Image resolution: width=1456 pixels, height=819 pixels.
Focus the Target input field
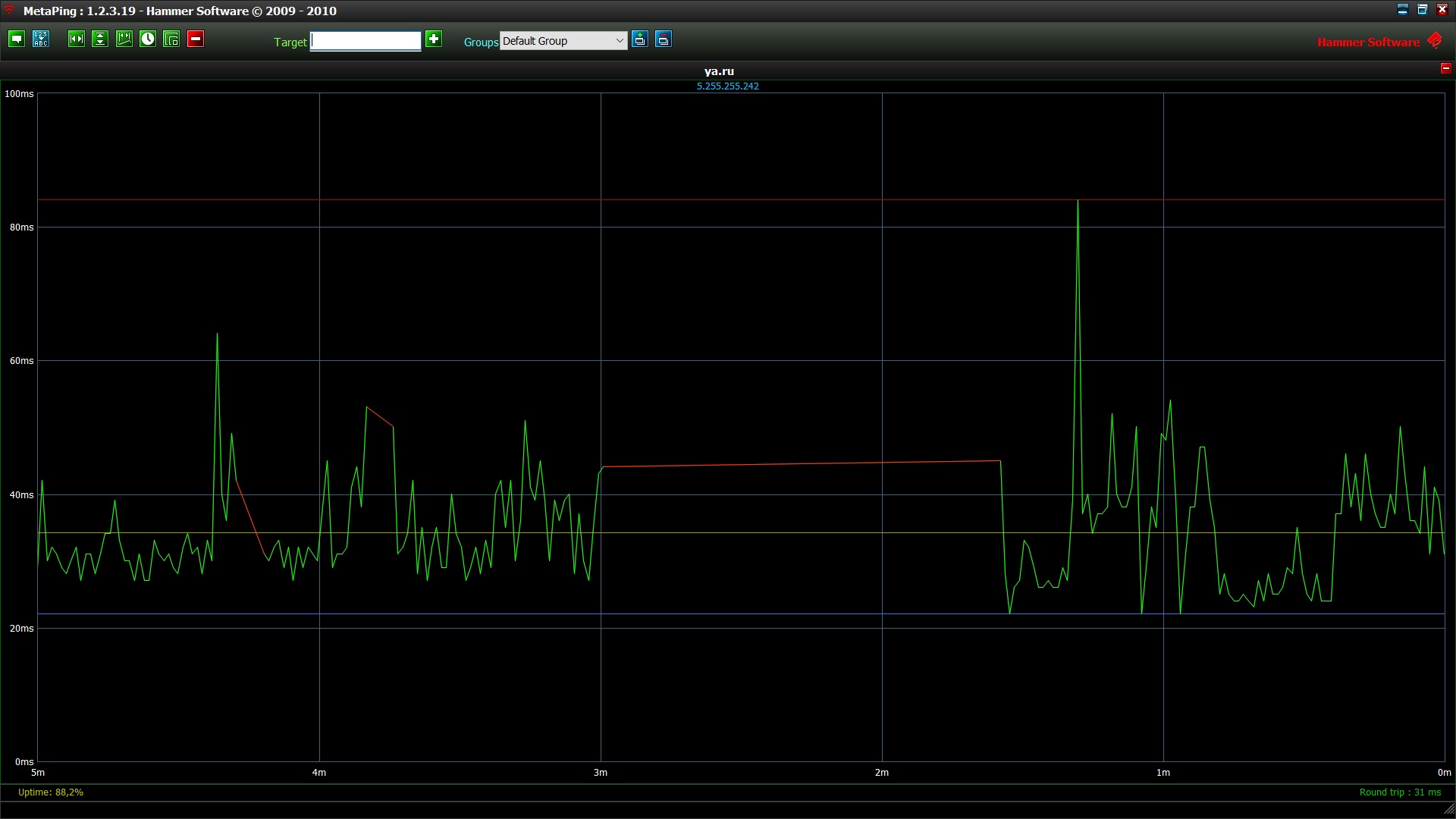point(366,41)
